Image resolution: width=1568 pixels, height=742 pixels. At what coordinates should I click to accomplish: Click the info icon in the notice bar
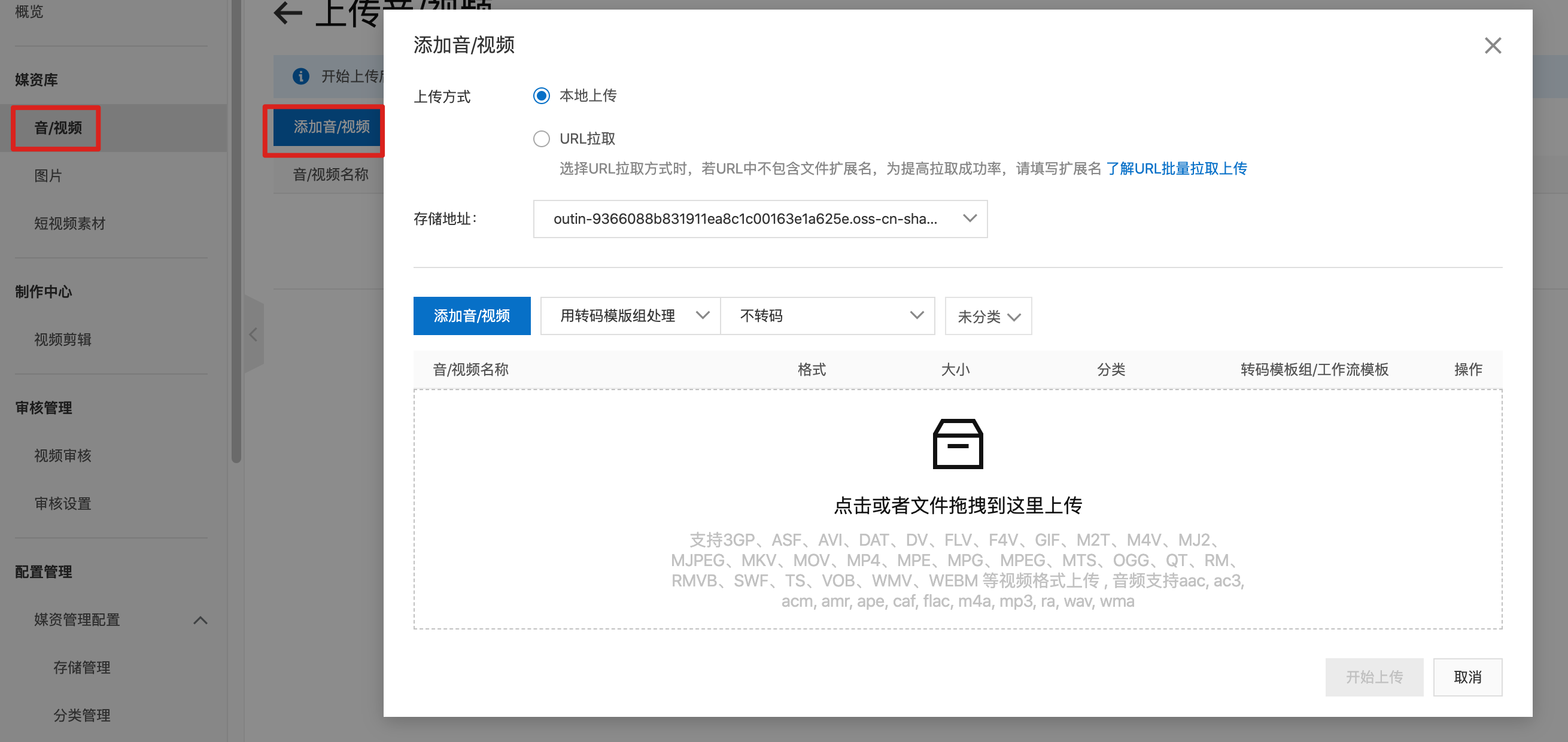coord(300,76)
